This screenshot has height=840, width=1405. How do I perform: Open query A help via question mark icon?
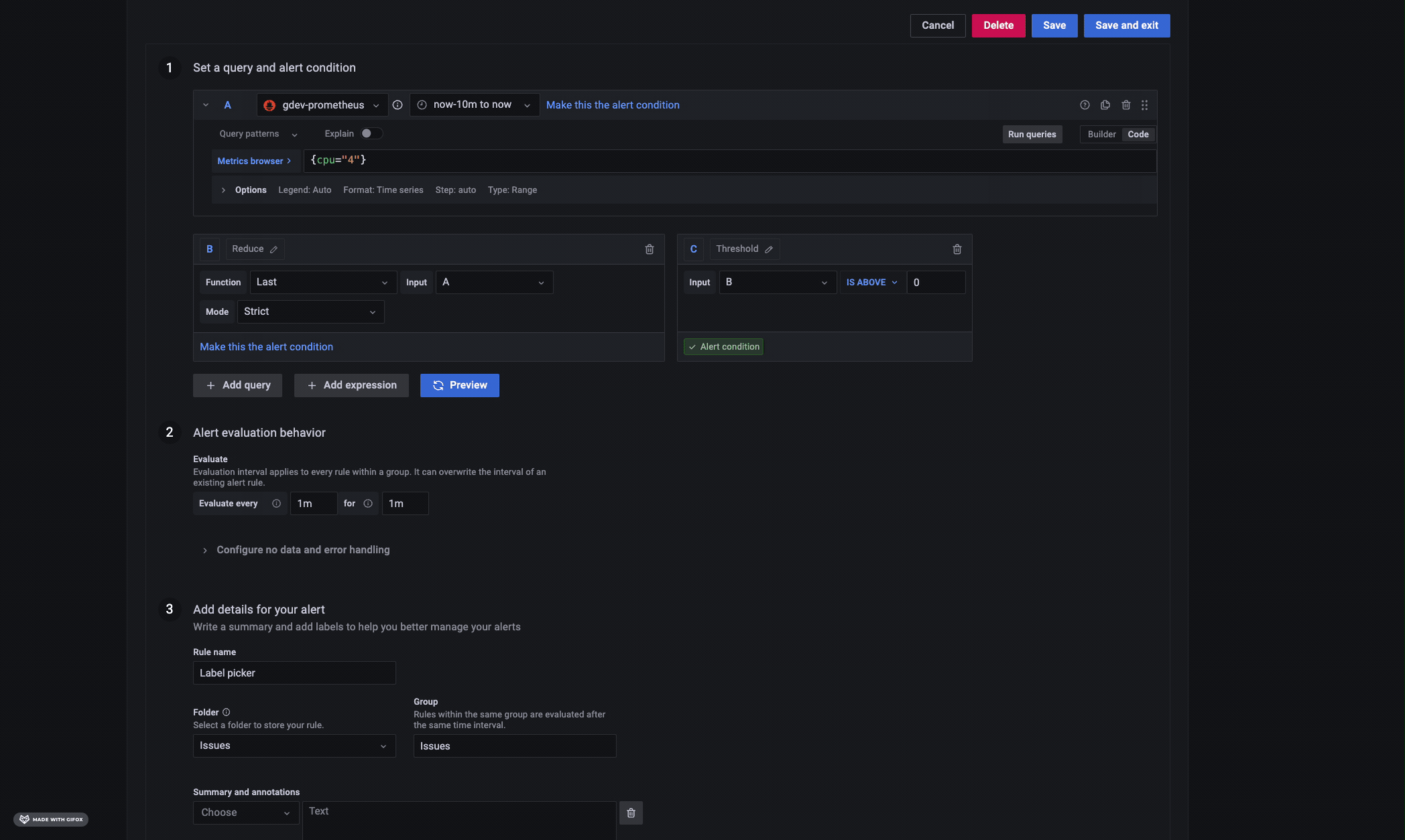[1084, 104]
